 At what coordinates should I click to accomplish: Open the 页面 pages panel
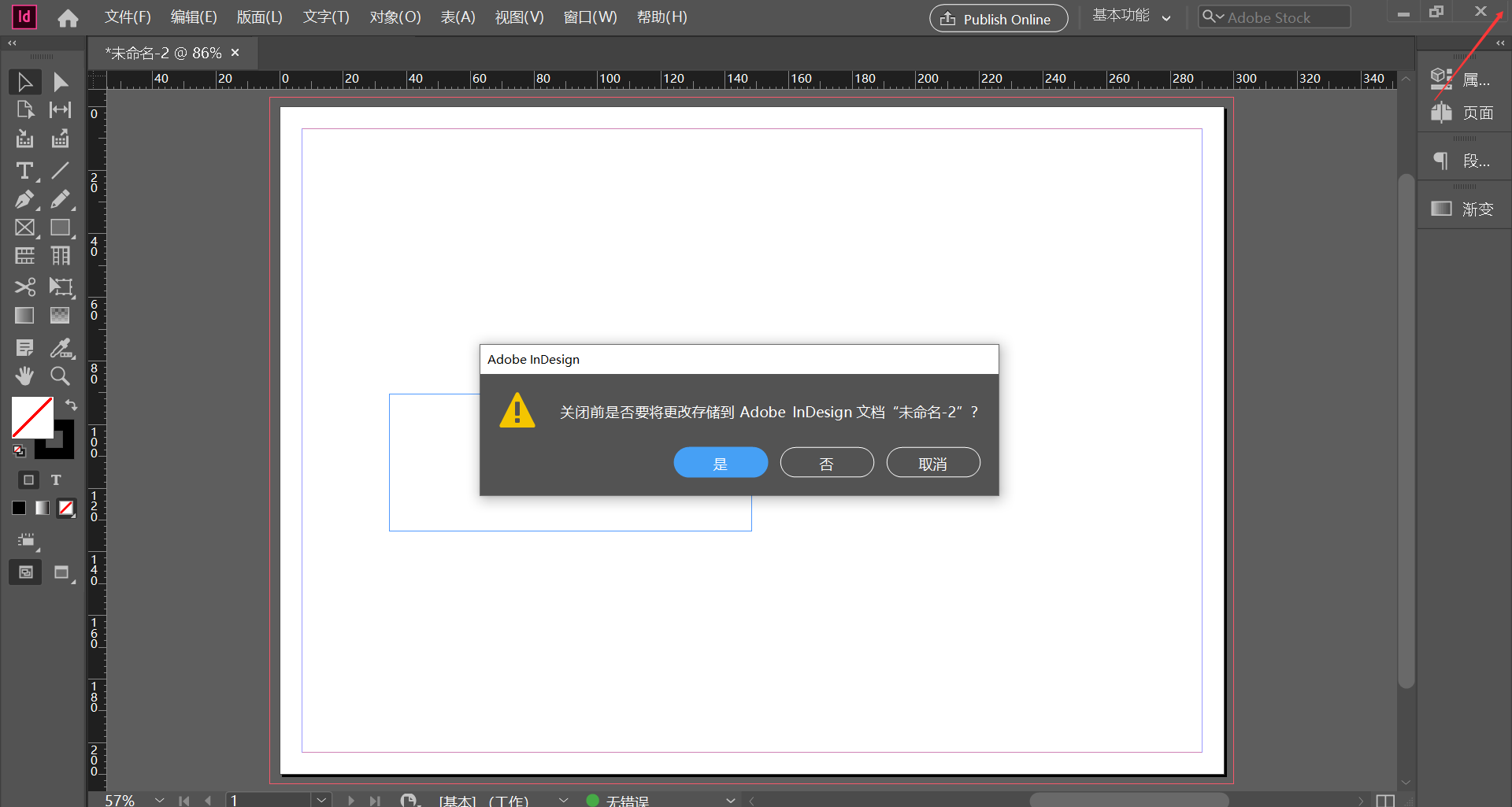click(1463, 113)
